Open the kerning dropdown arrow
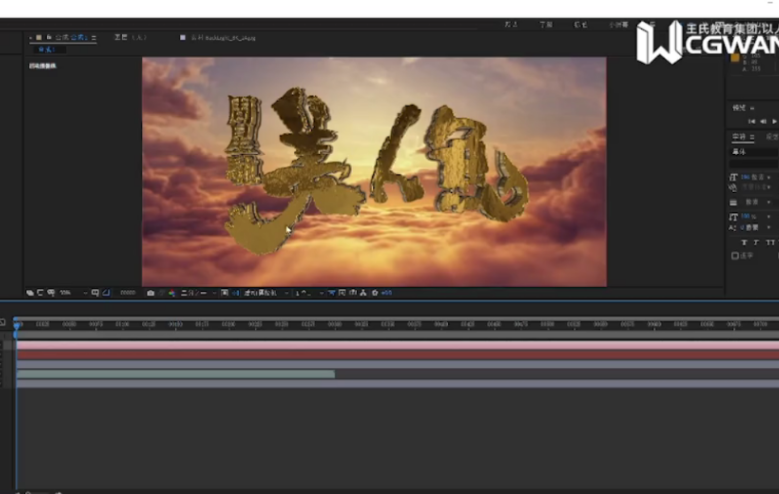 769,187
